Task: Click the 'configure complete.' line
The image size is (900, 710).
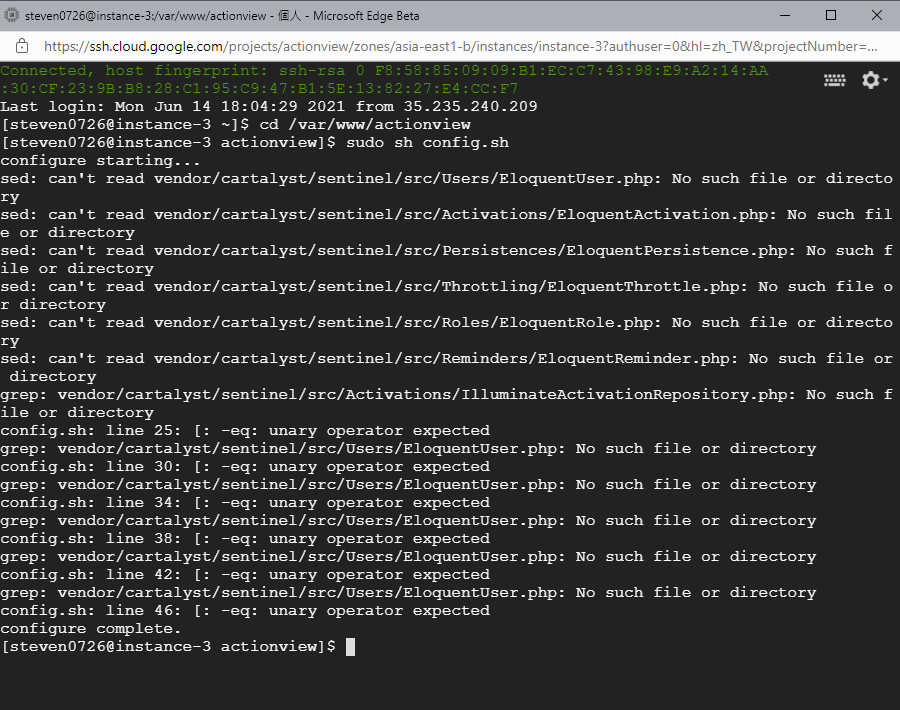Action: 91,628
